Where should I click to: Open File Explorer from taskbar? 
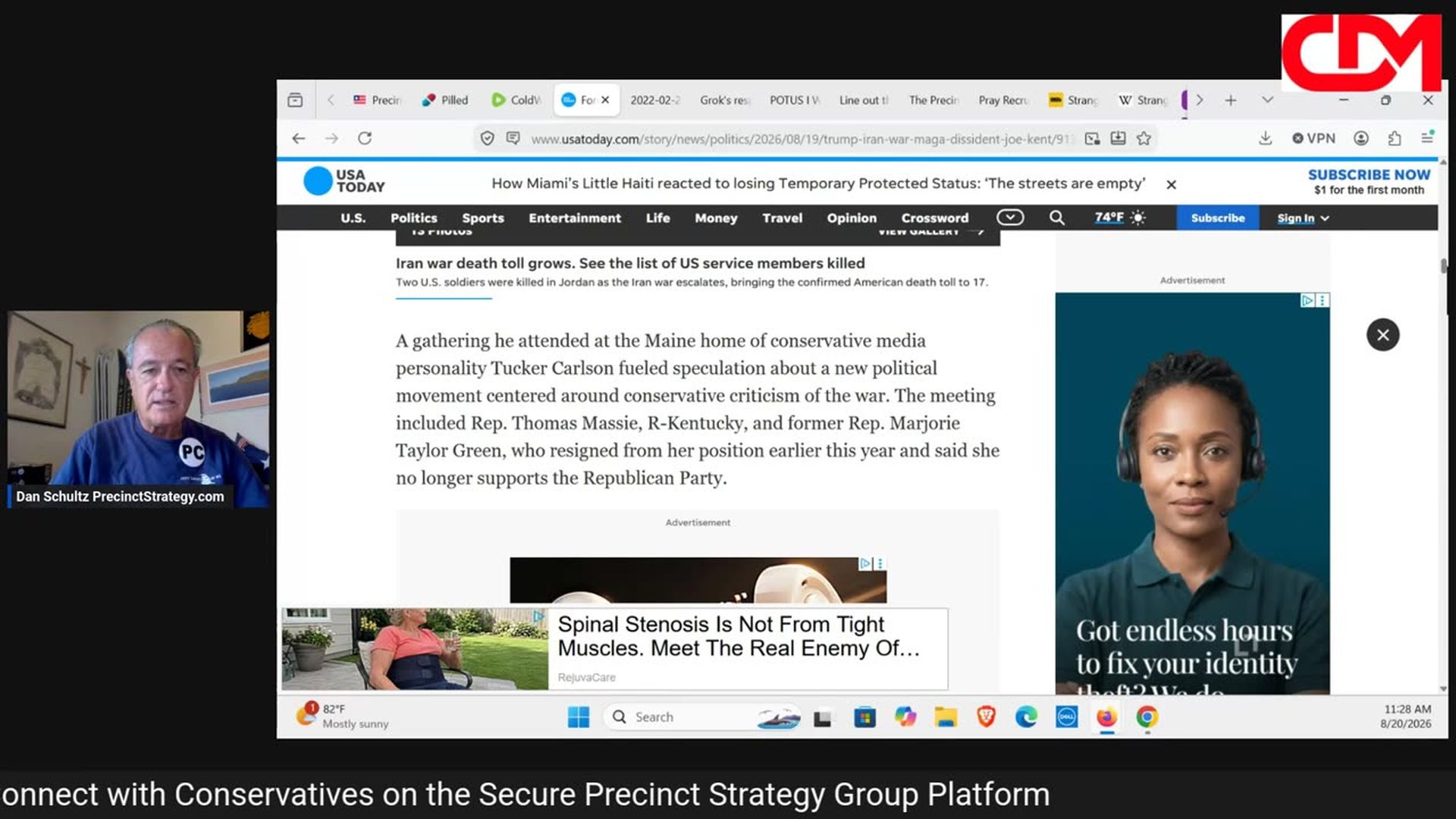coord(946,717)
